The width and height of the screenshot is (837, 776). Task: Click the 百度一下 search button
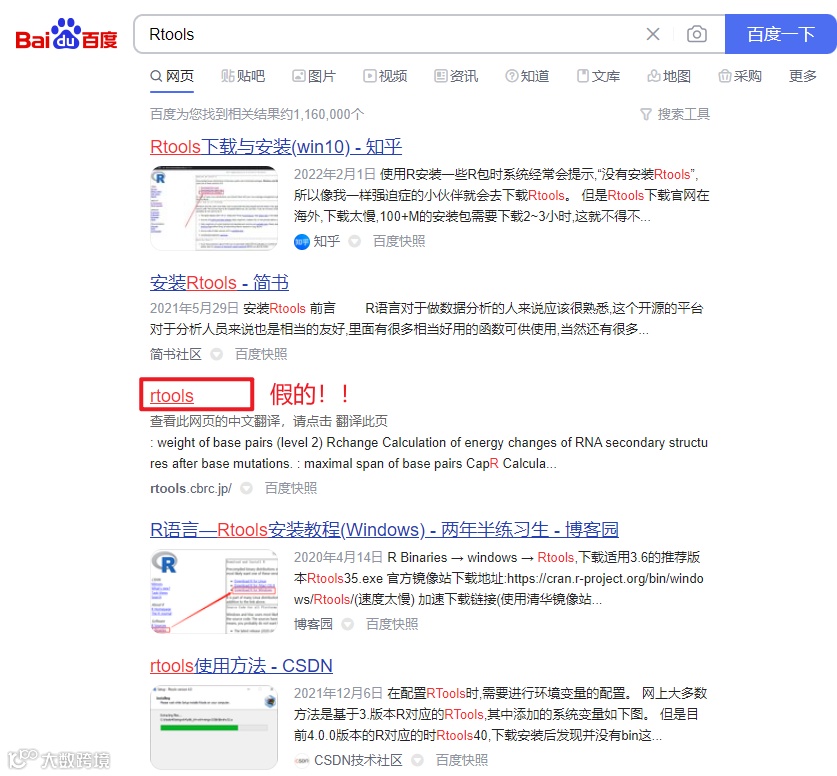780,34
